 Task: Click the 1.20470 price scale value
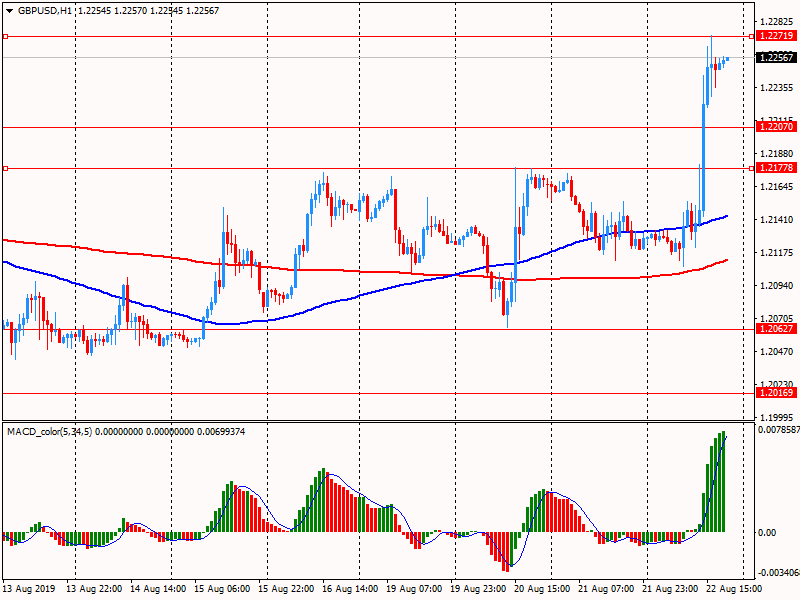click(x=777, y=352)
